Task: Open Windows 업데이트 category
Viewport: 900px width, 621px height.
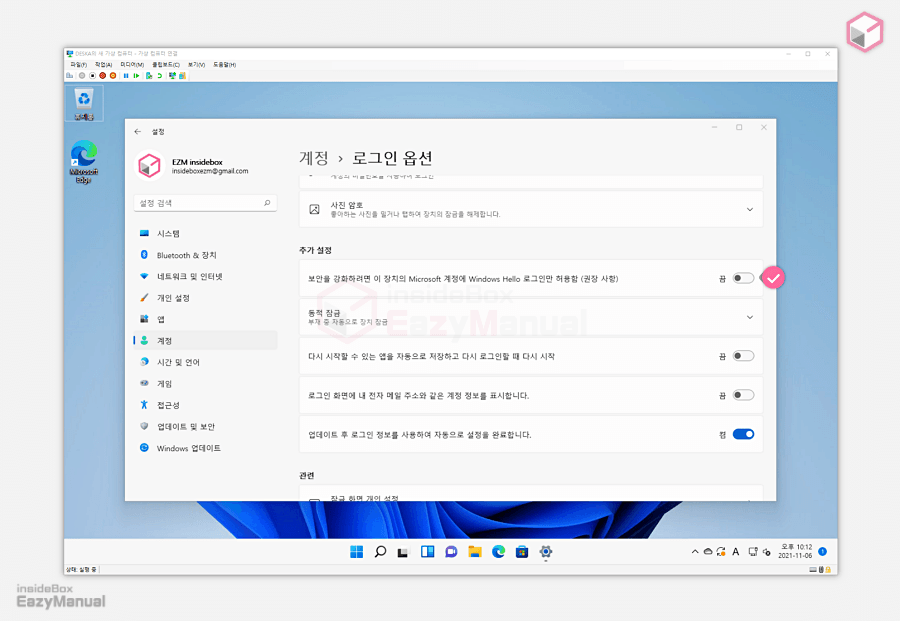Action: (x=205, y=448)
